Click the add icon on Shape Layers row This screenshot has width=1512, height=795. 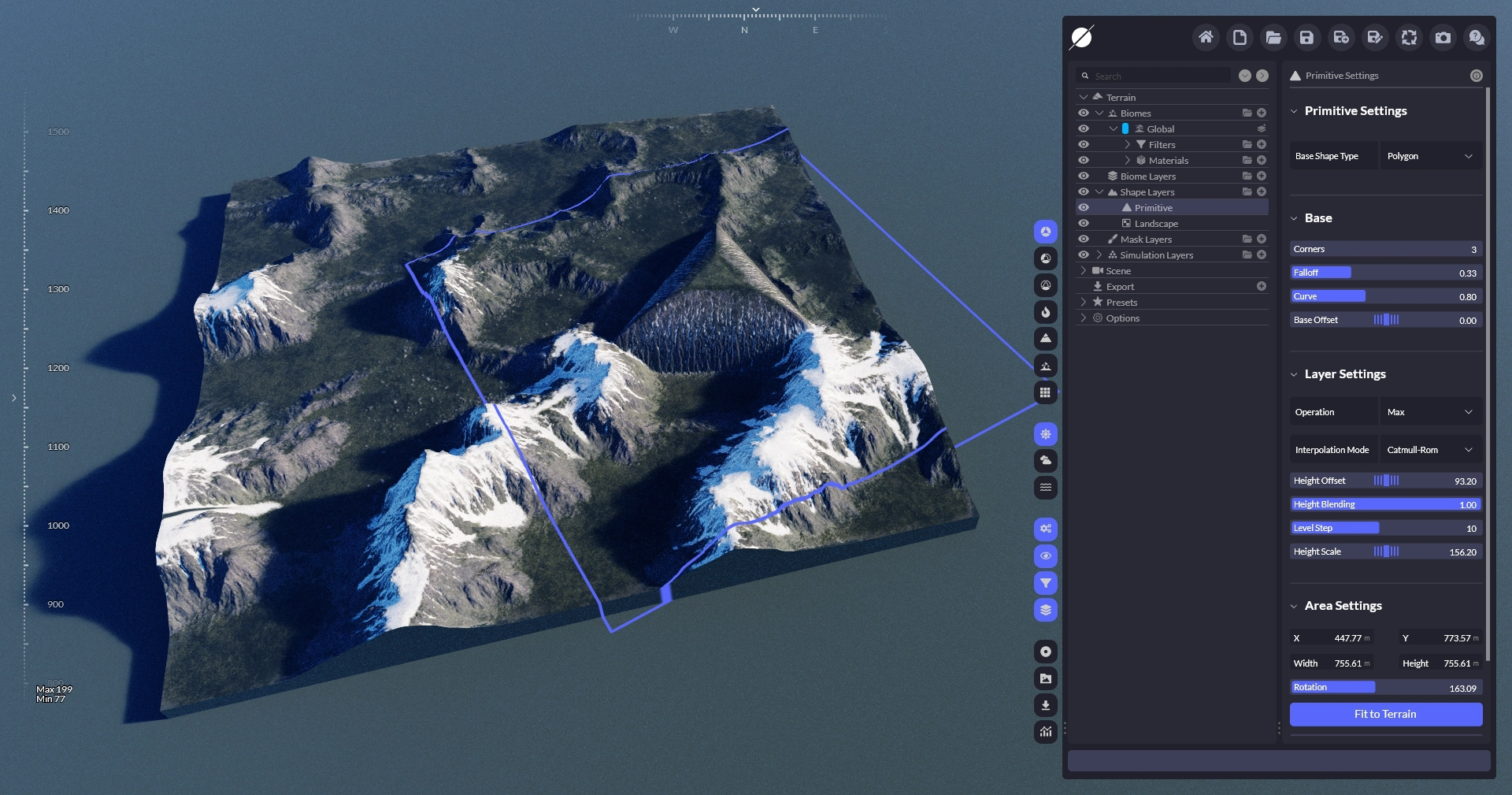[x=1262, y=191]
